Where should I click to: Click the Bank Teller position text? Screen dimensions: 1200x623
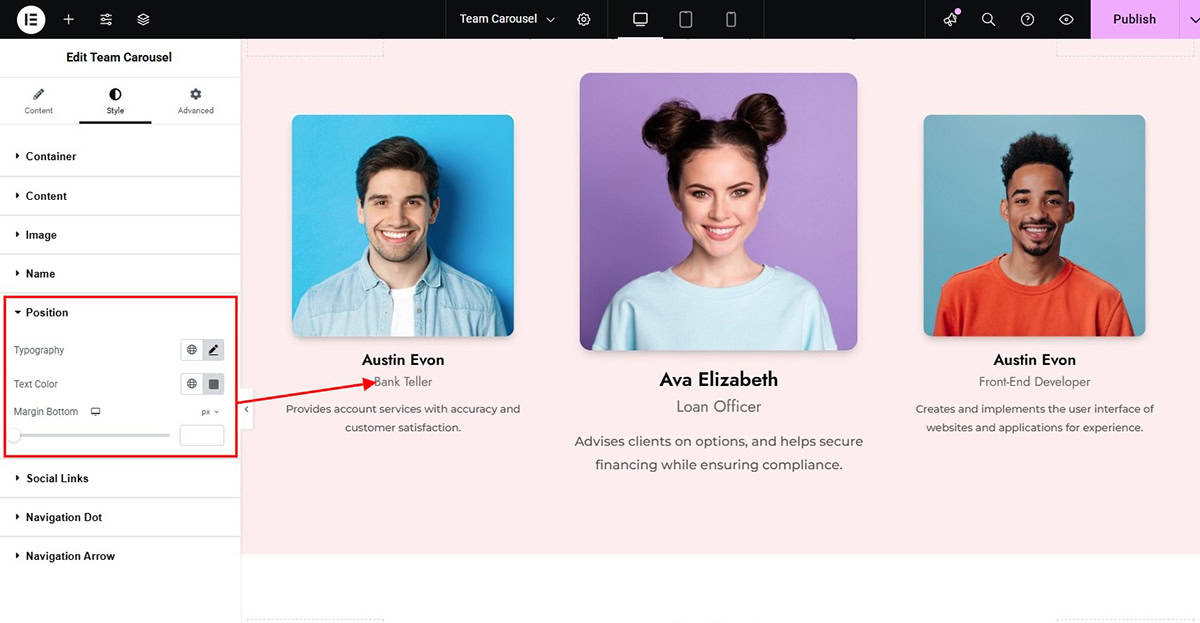coord(403,382)
